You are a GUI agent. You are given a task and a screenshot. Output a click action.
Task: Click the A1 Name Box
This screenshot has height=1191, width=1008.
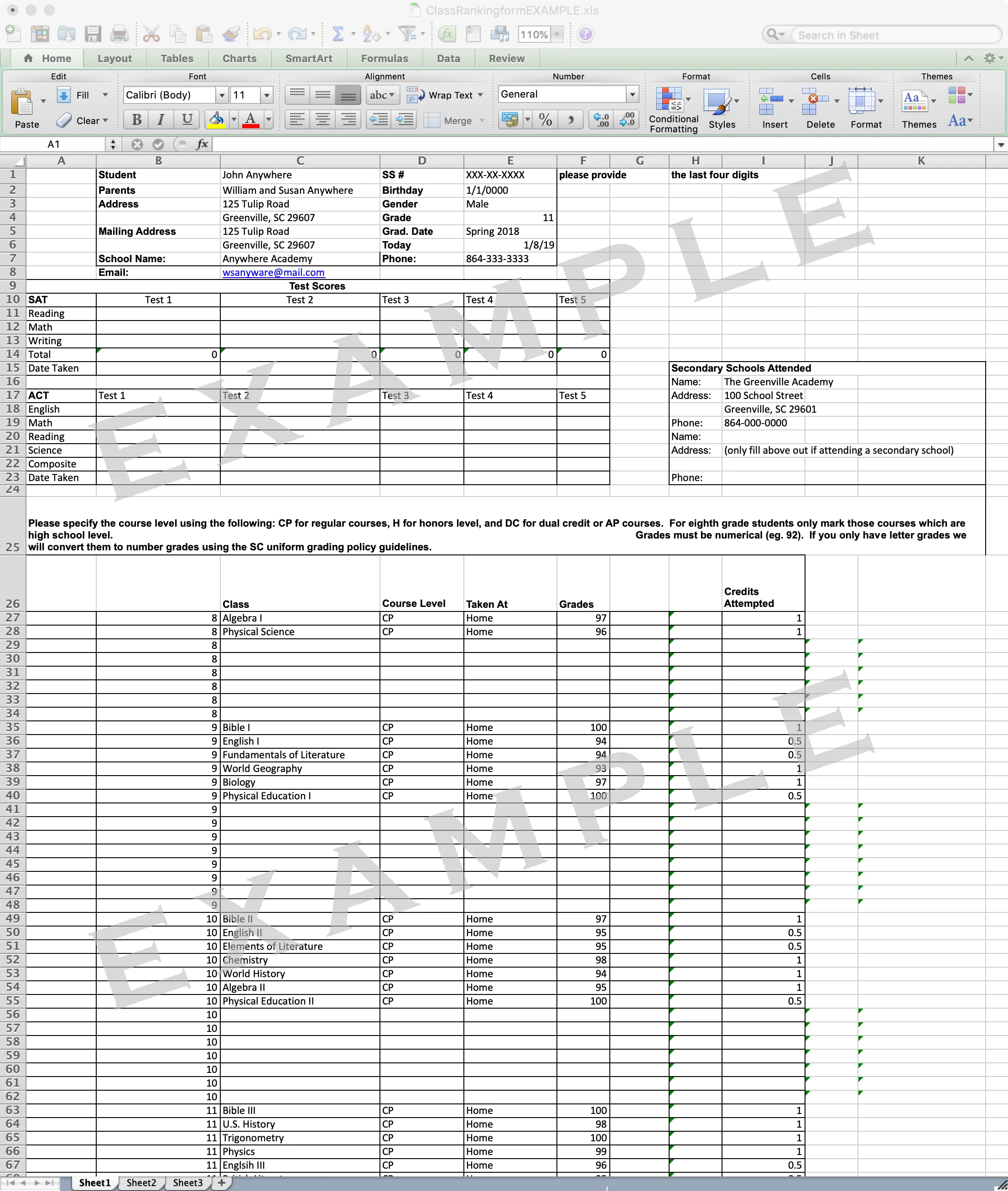[54, 145]
